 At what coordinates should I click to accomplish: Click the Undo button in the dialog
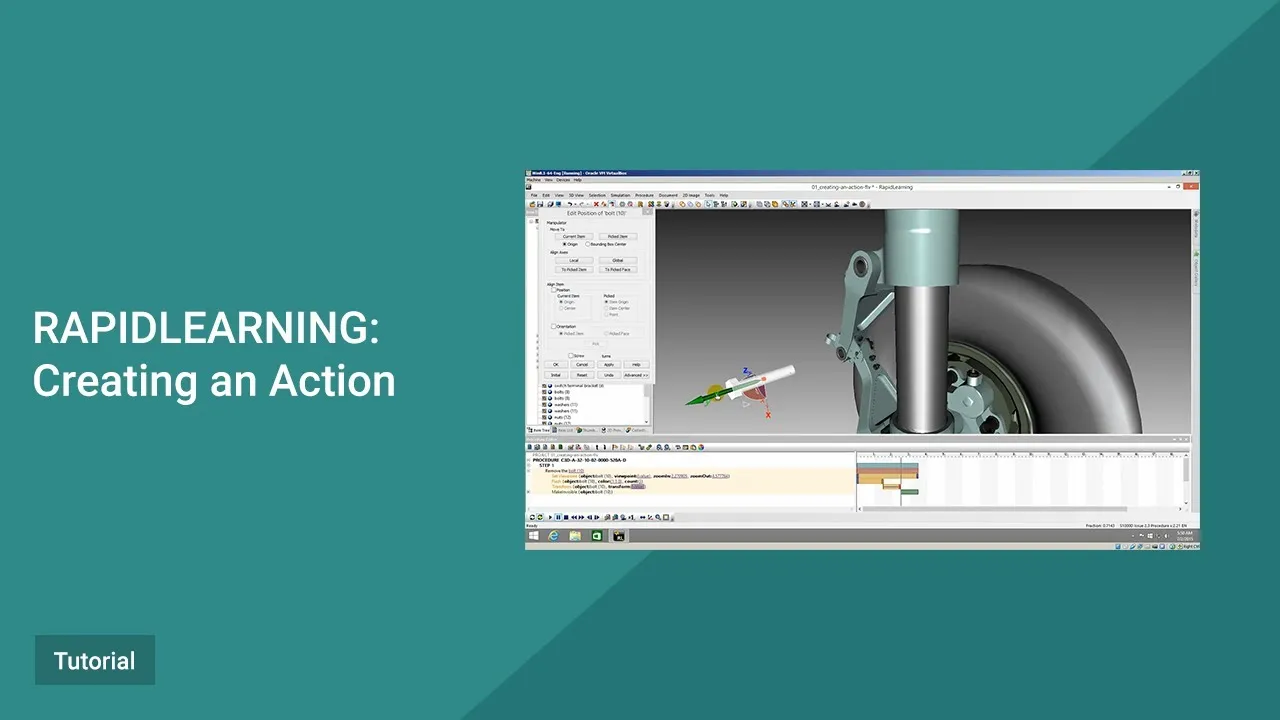click(x=609, y=375)
